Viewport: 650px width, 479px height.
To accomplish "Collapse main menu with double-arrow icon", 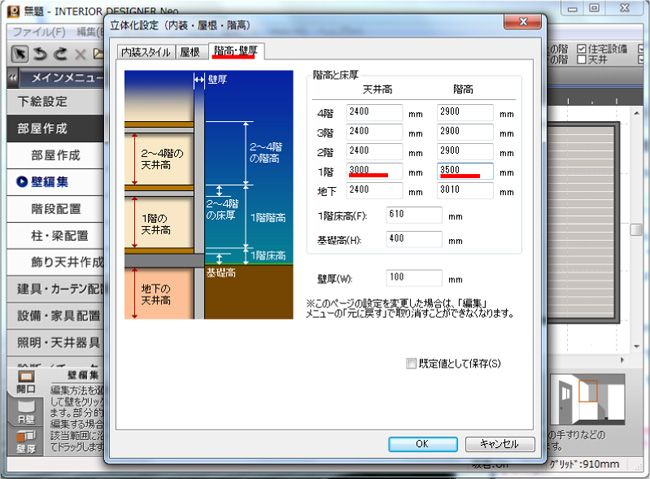I will [14, 79].
